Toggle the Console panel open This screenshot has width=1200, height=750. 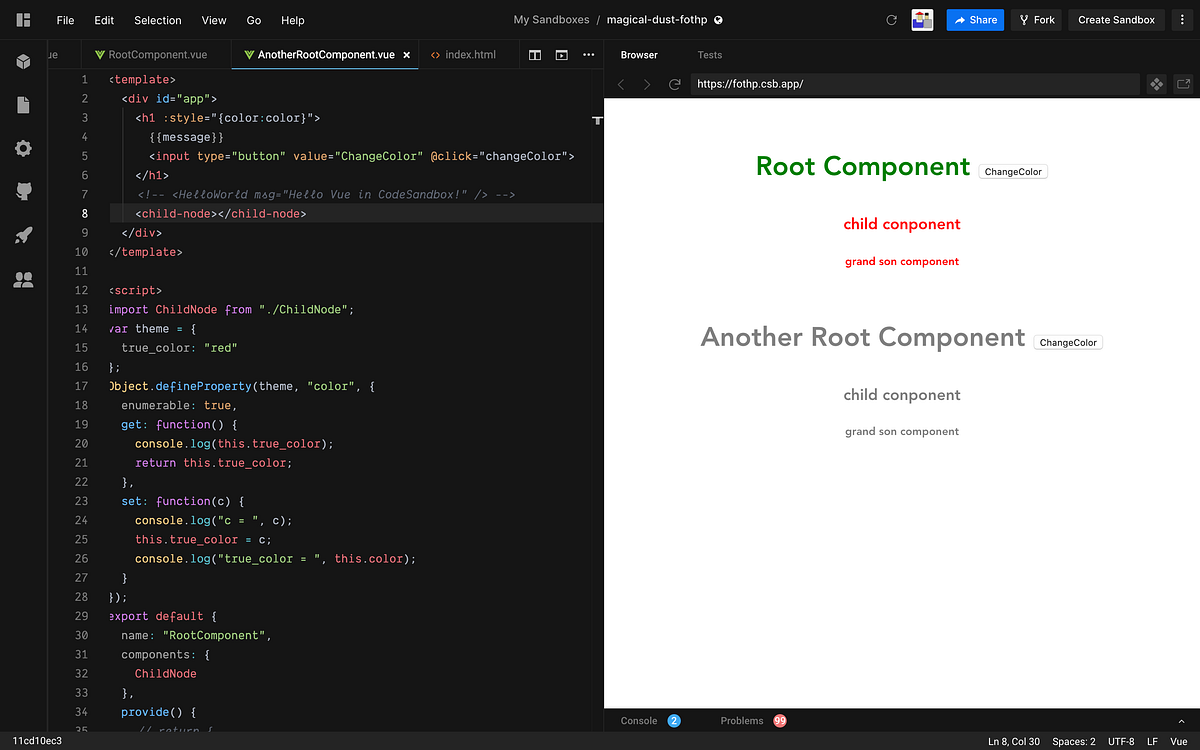(x=637, y=720)
